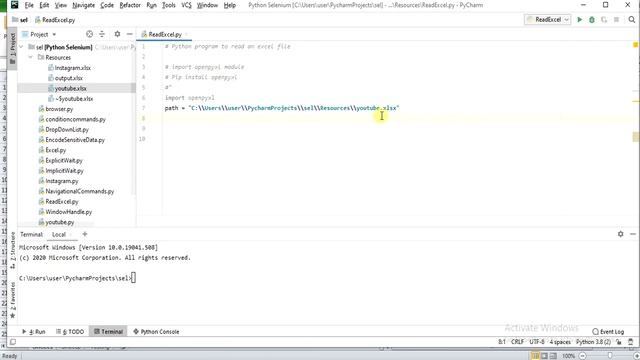Click the read-only lock icon in status bar
Image resolution: width=640 pixels, height=360 pixels.
pyautogui.click(x=619, y=342)
